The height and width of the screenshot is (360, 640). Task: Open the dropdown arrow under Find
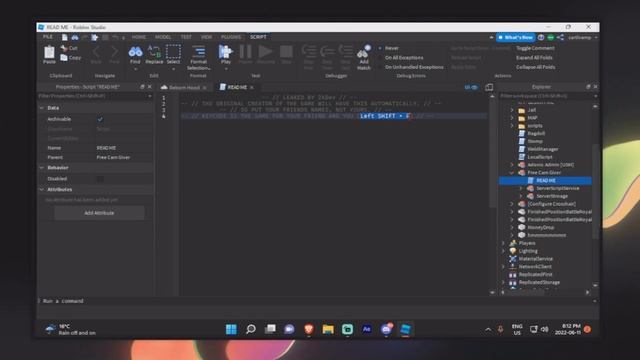pos(135,69)
